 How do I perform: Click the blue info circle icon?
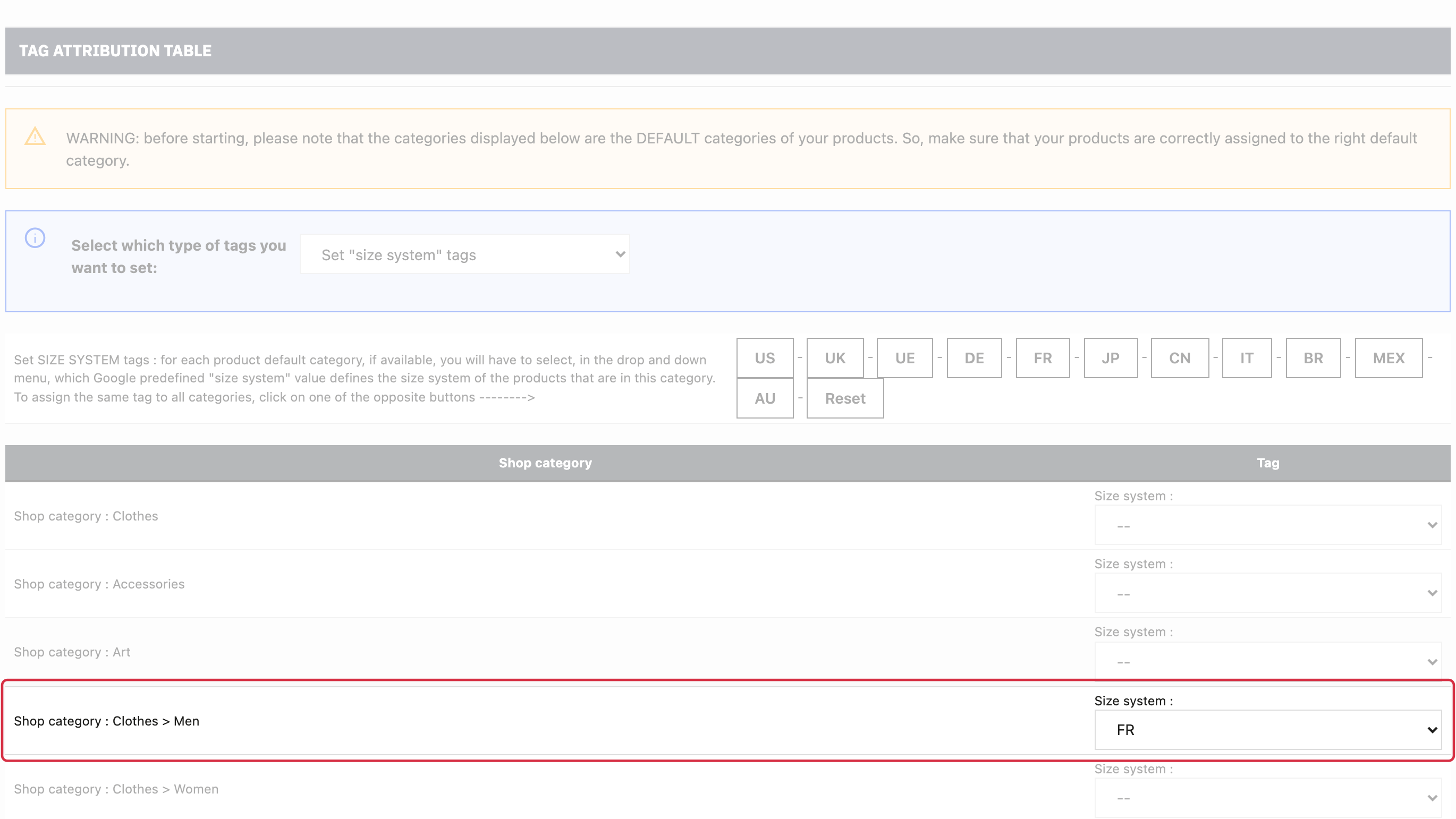click(x=35, y=238)
